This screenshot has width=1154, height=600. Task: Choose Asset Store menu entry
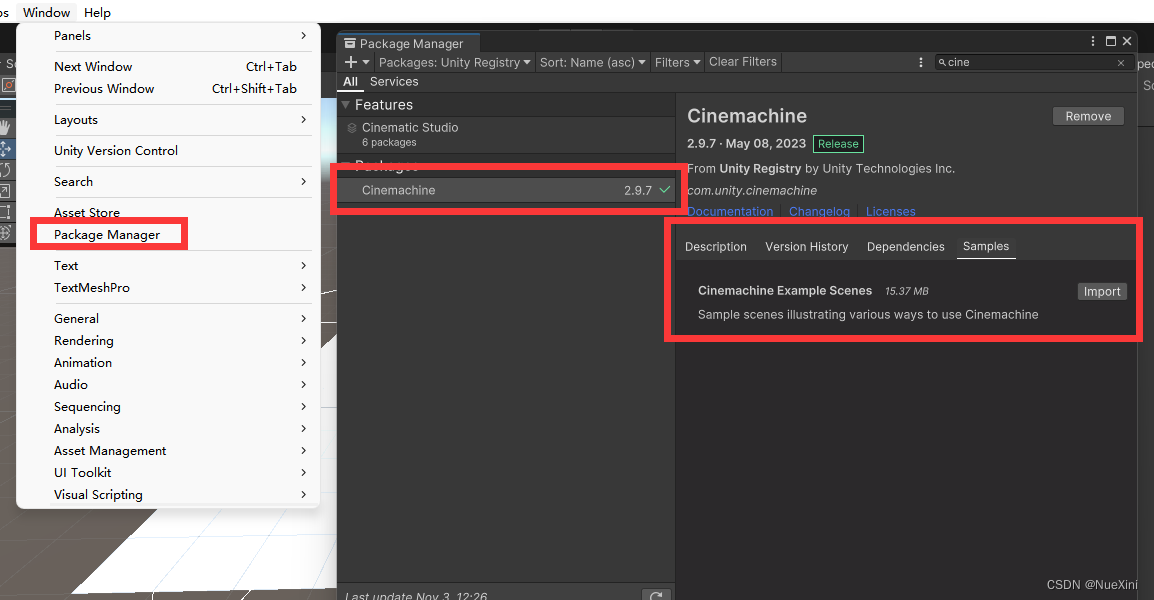pyautogui.click(x=87, y=212)
